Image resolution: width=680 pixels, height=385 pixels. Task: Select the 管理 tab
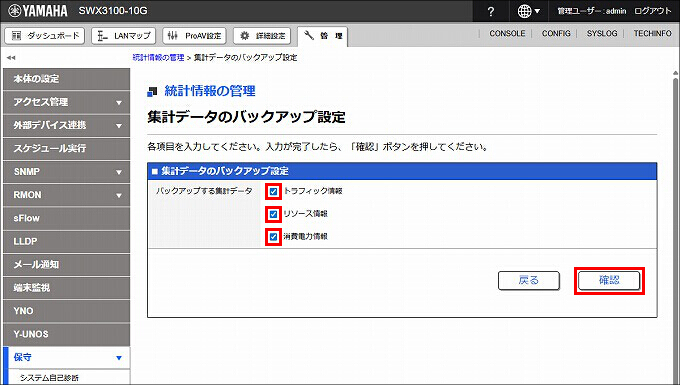(323, 36)
